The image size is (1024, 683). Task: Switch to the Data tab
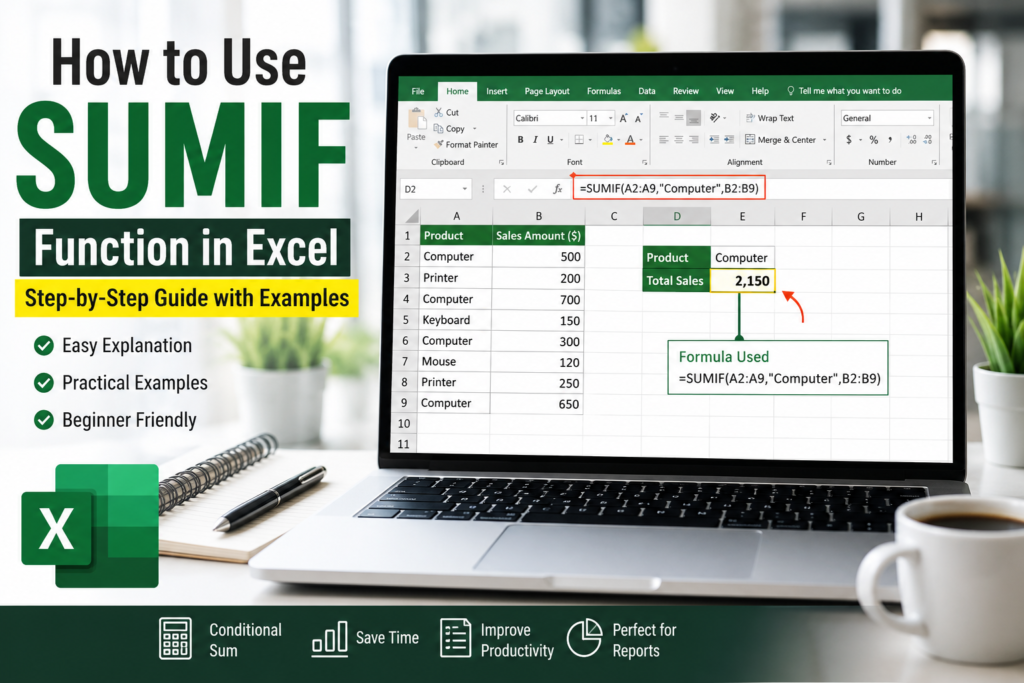pyautogui.click(x=647, y=91)
